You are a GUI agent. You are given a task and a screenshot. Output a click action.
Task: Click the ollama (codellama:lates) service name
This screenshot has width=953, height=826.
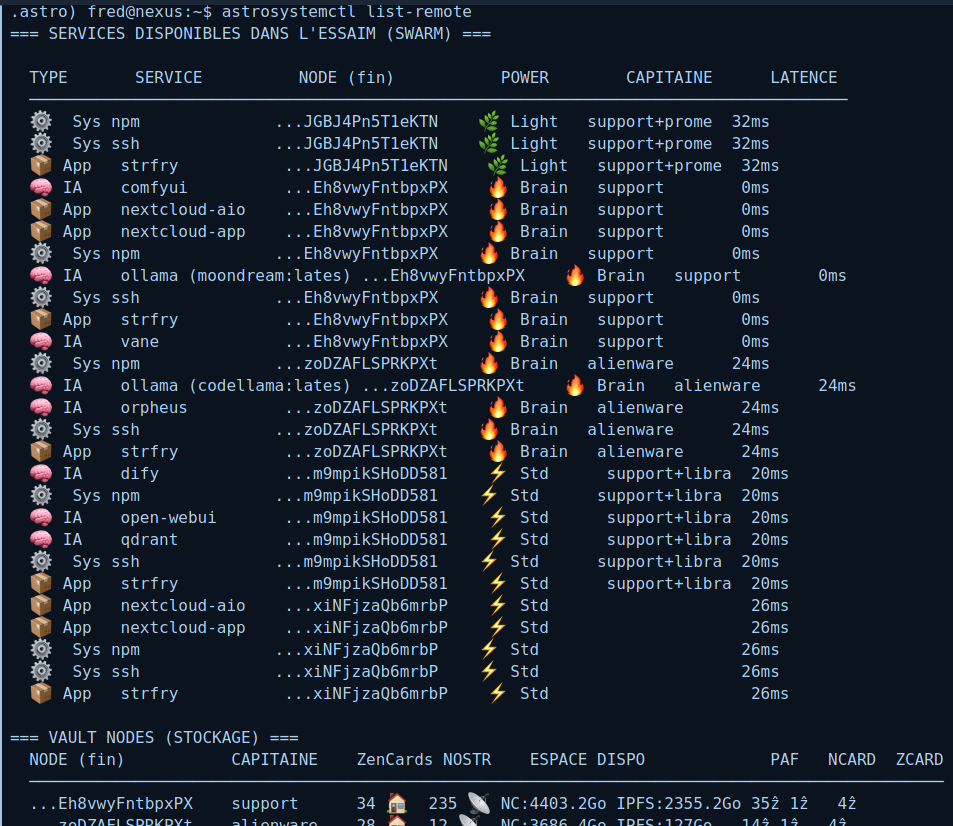tap(235, 385)
